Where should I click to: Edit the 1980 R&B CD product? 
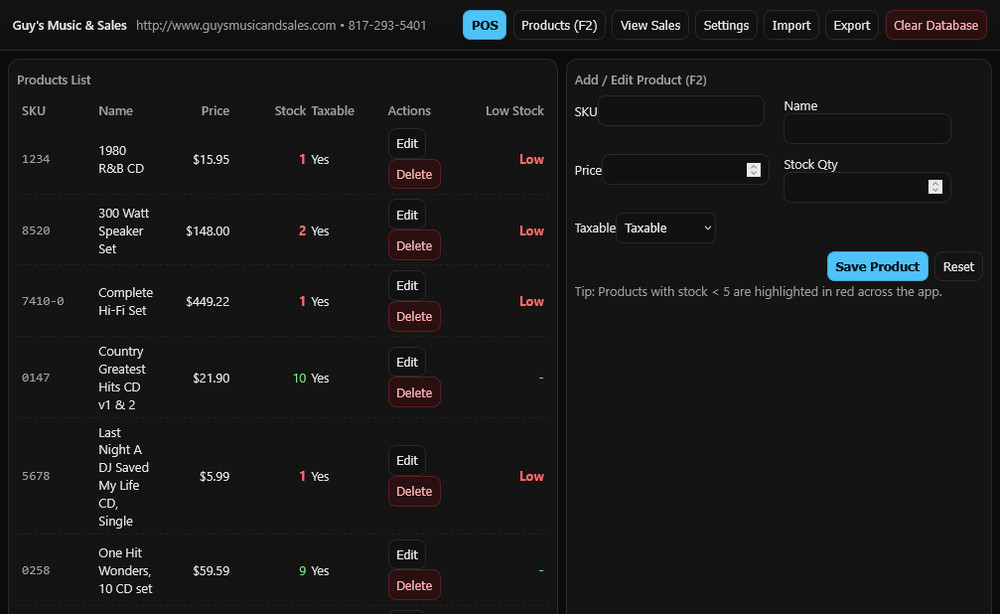click(407, 144)
